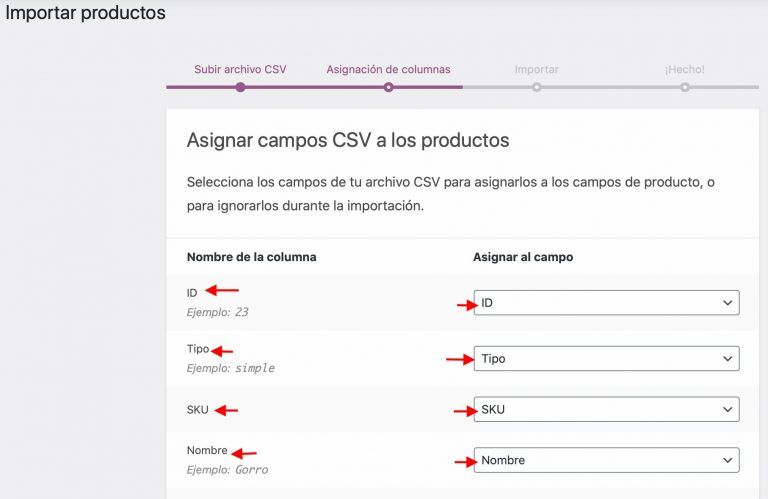Click the Importar step dot
Image resolution: width=768 pixels, height=499 pixels.
pos(537,88)
